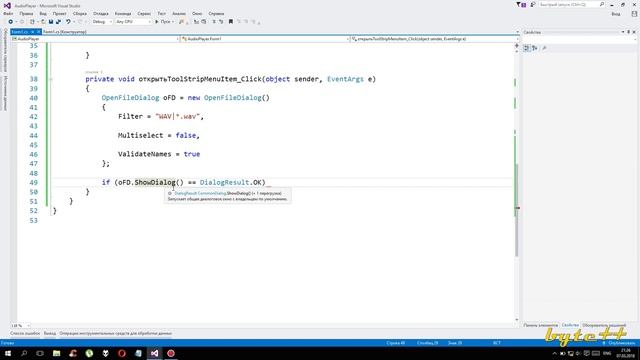Open the editor tab overflow dropdown arrow

coord(518,32)
